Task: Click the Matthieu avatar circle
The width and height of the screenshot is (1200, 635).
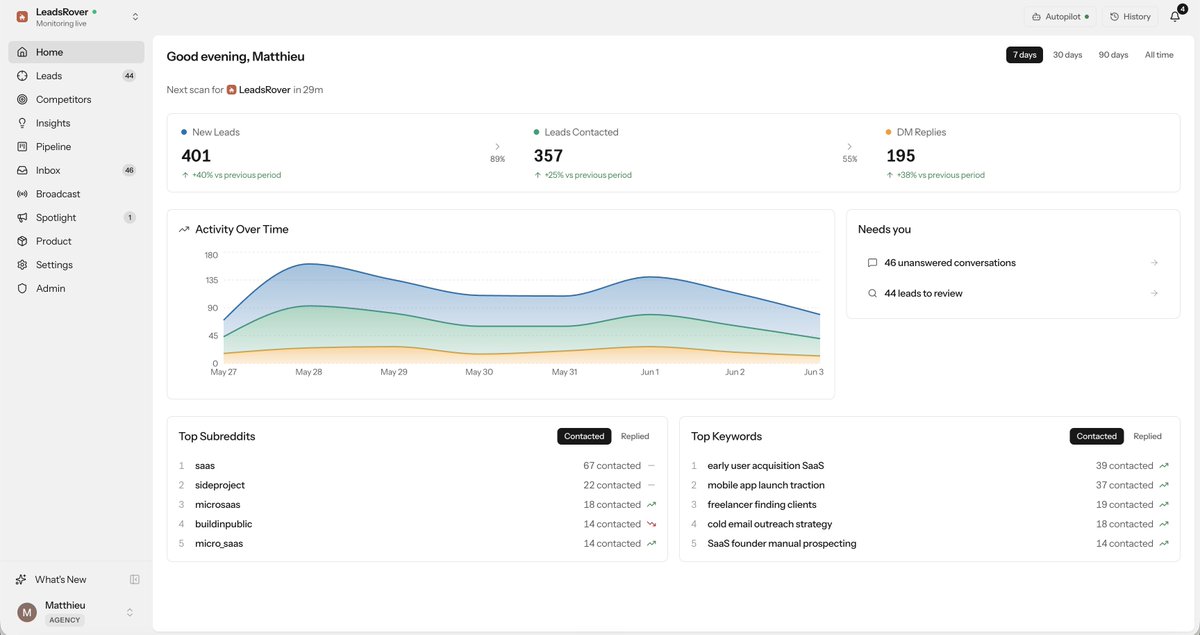Action: pyautogui.click(x=27, y=612)
